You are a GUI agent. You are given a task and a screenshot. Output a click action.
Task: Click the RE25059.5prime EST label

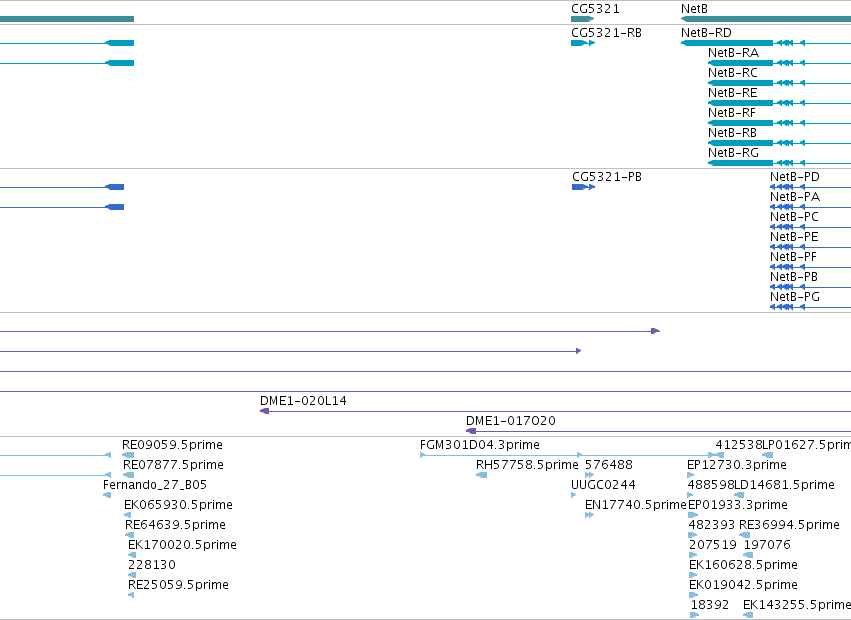[x=178, y=585]
